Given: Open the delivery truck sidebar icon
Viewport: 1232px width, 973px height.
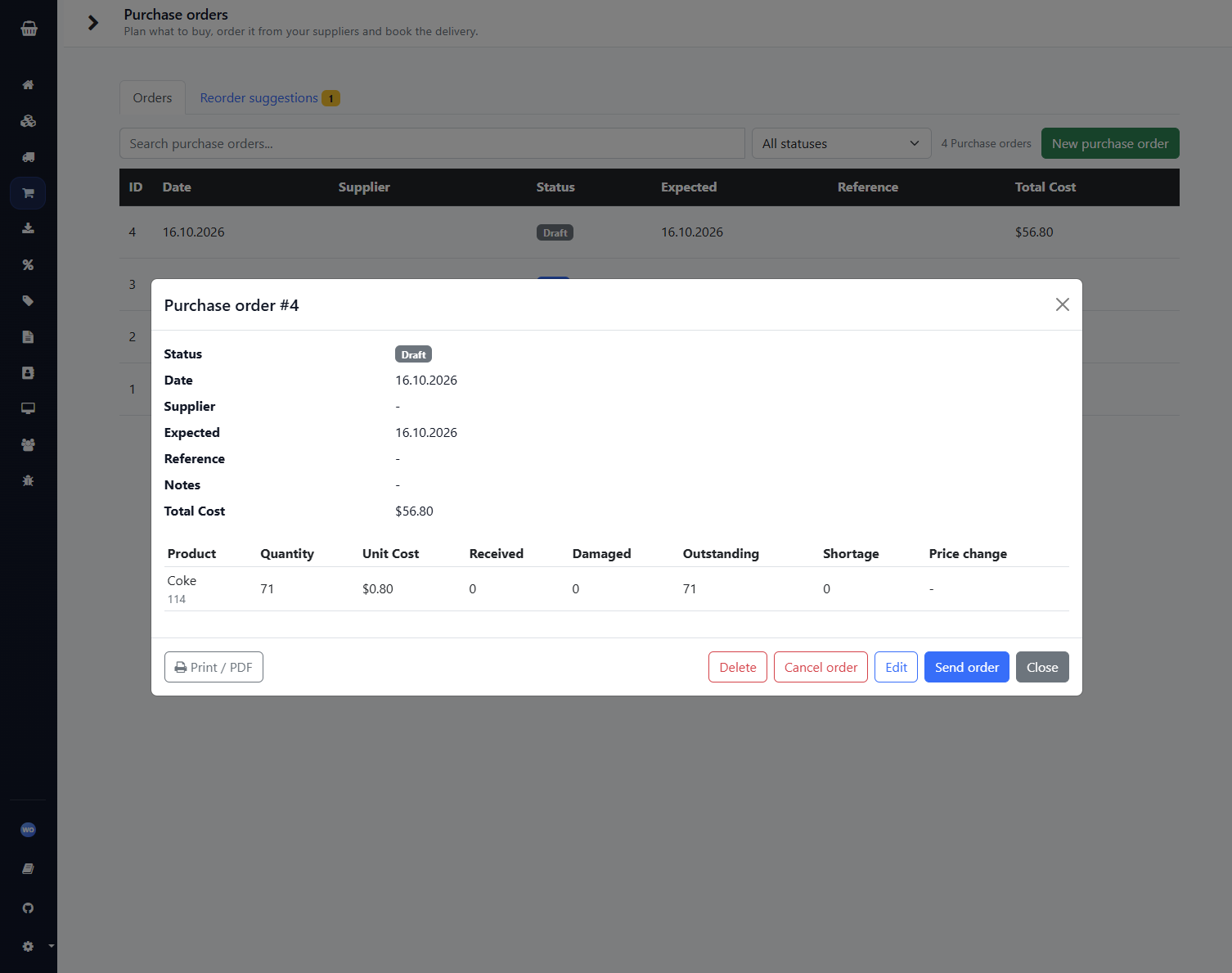Looking at the screenshot, I should tap(28, 157).
